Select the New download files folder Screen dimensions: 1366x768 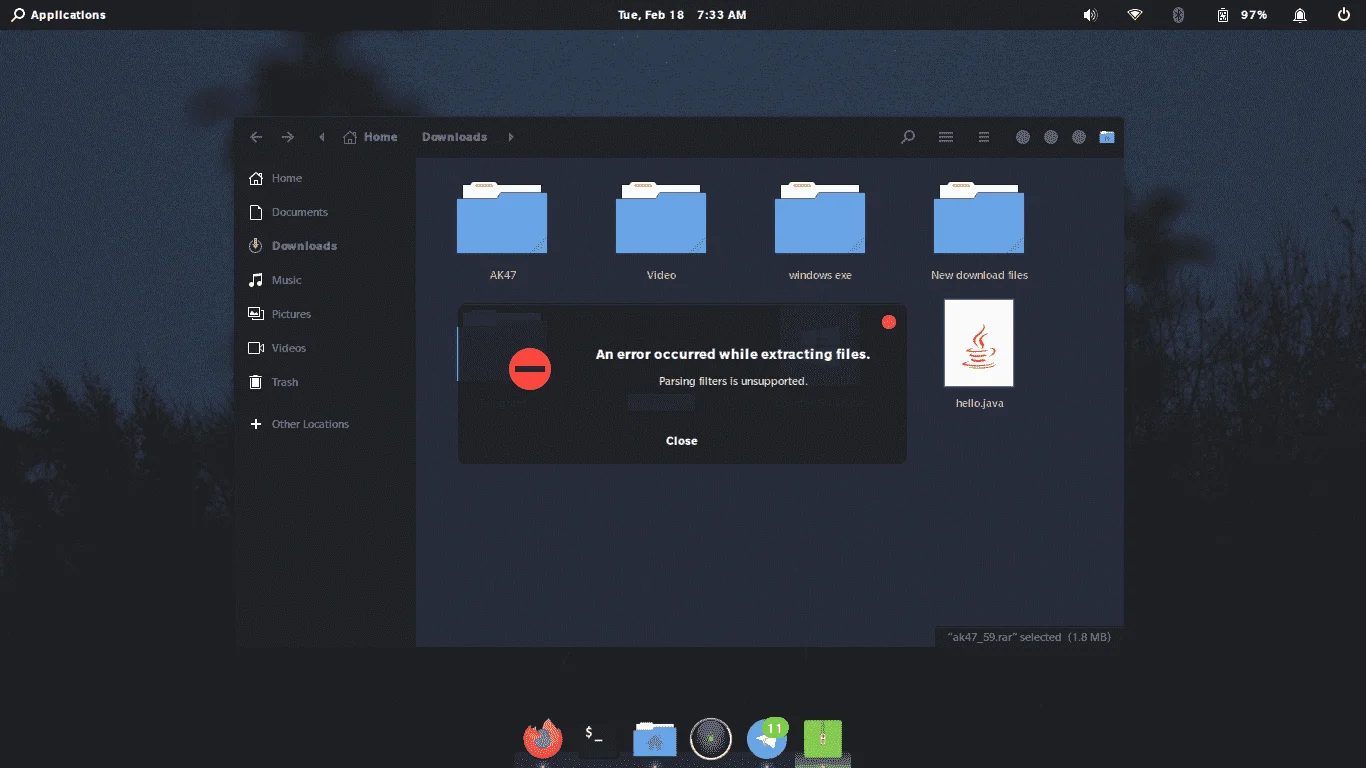point(979,231)
